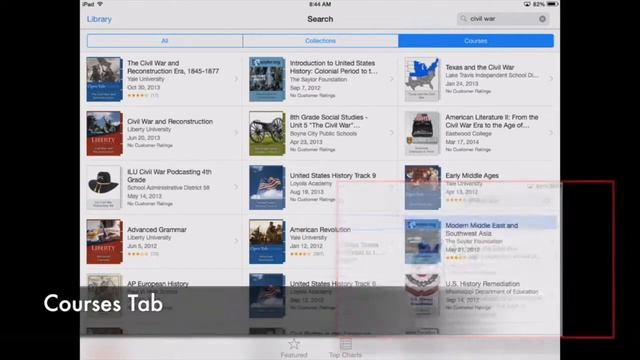Tap chevron beside Advanced Grammar
The height and width of the screenshot is (360, 640).
point(236,241)
